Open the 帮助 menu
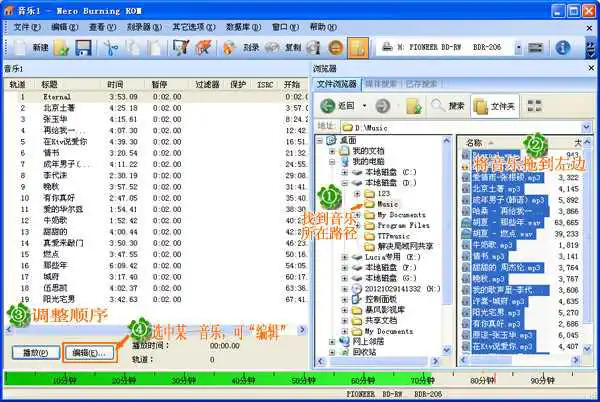Image resolution: width=600 pixels, height=402 pixels. pos(323,27)
